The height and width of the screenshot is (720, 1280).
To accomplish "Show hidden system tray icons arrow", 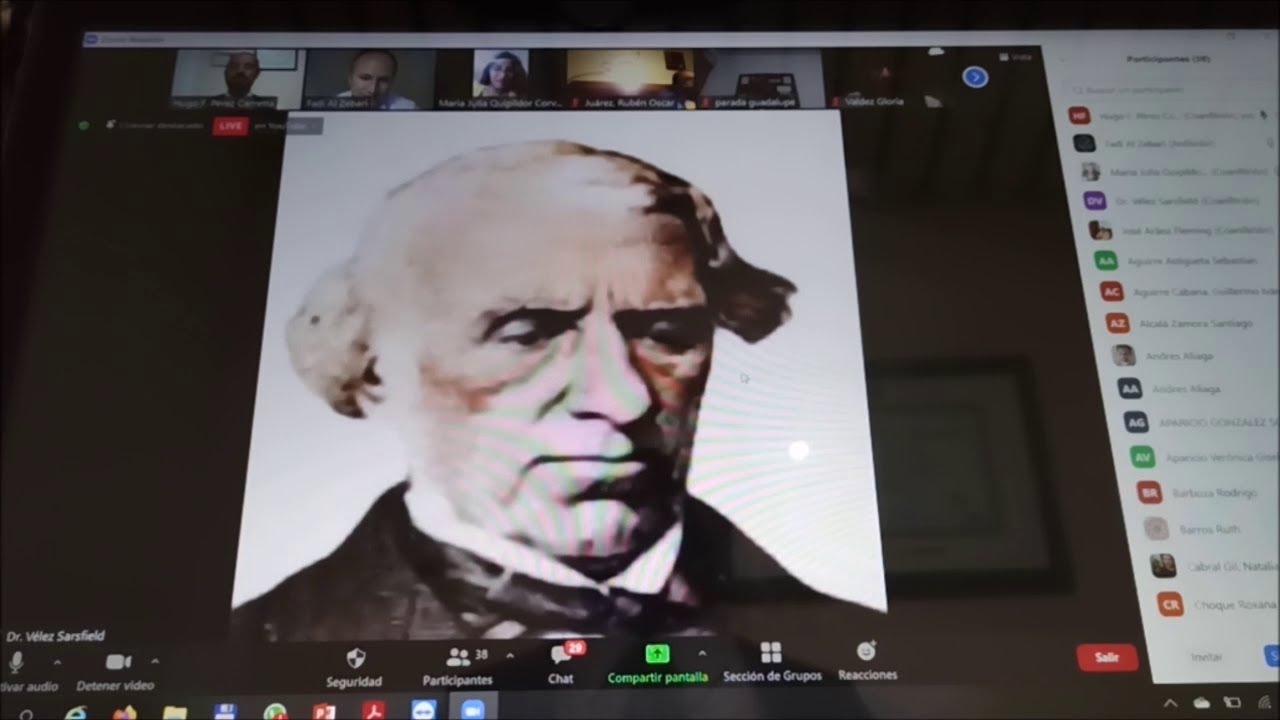I will point(1171,703).
